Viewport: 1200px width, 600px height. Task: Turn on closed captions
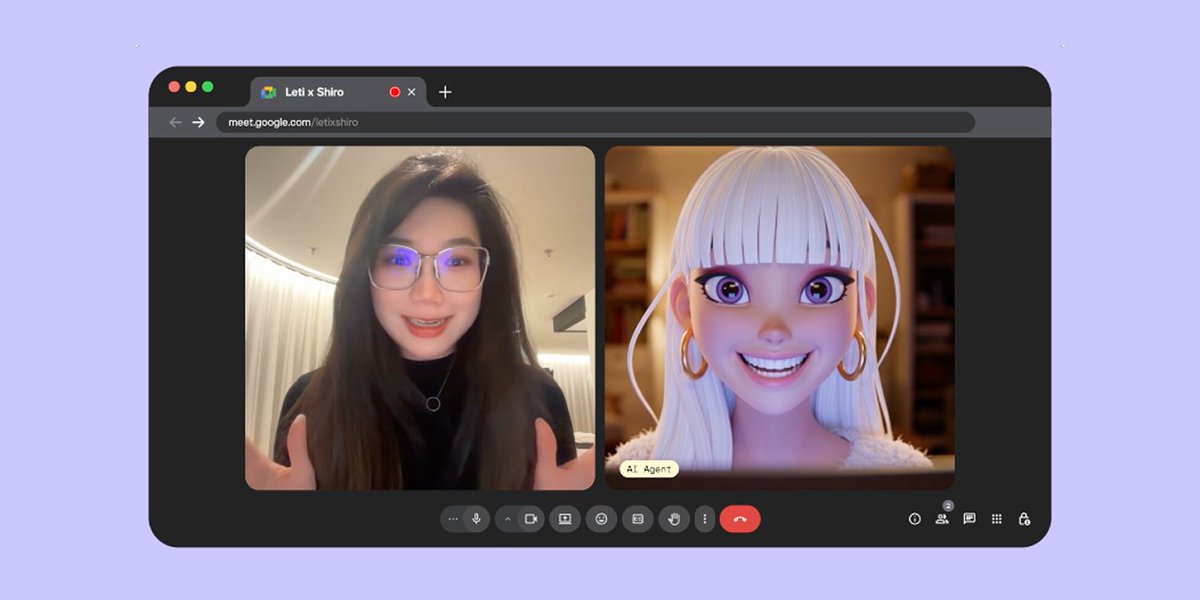[637, 519]
